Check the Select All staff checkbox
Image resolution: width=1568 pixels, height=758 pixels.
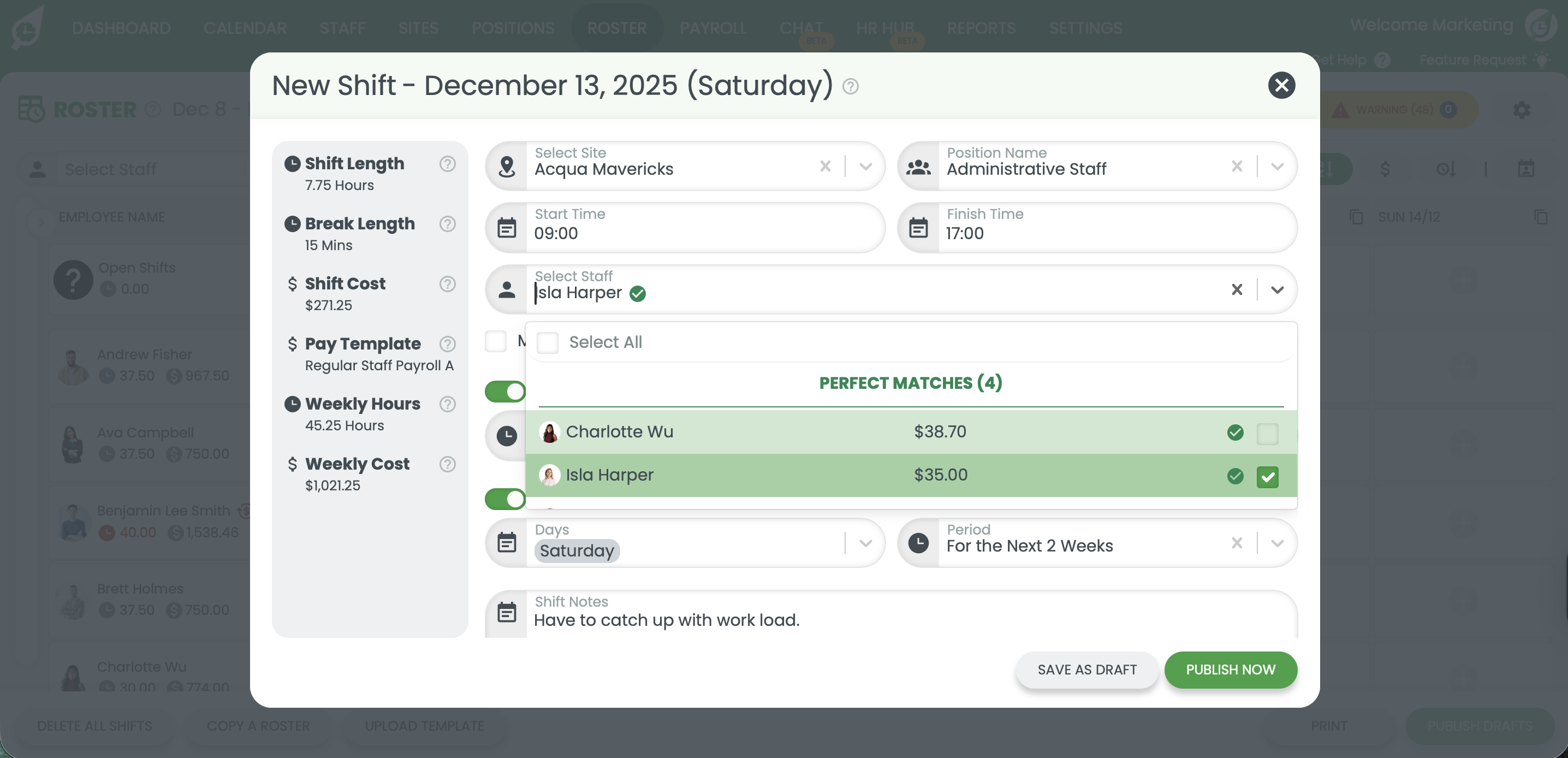(x=547, y=343)
